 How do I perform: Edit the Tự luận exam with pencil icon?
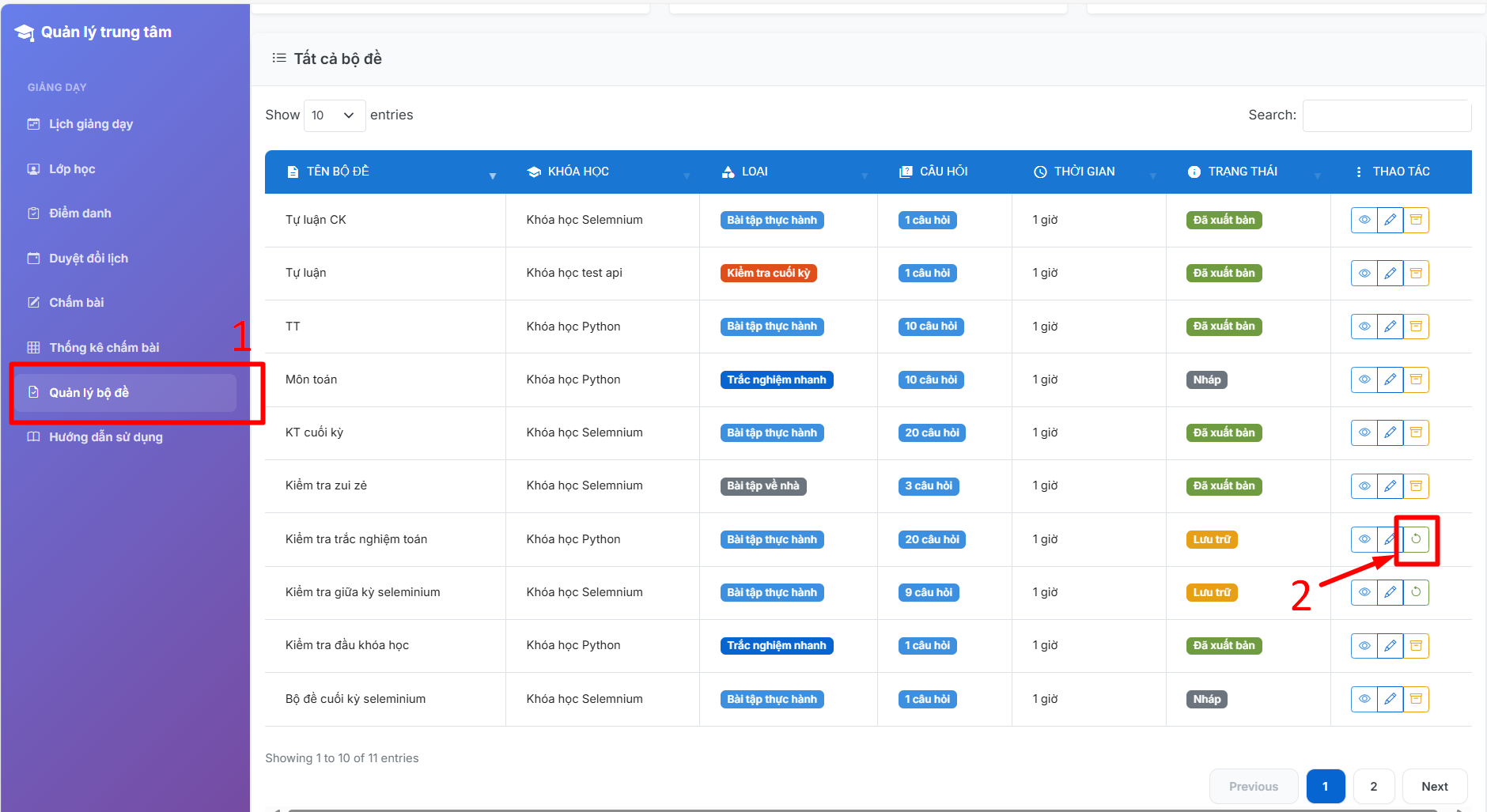(x=1390, y=274)
